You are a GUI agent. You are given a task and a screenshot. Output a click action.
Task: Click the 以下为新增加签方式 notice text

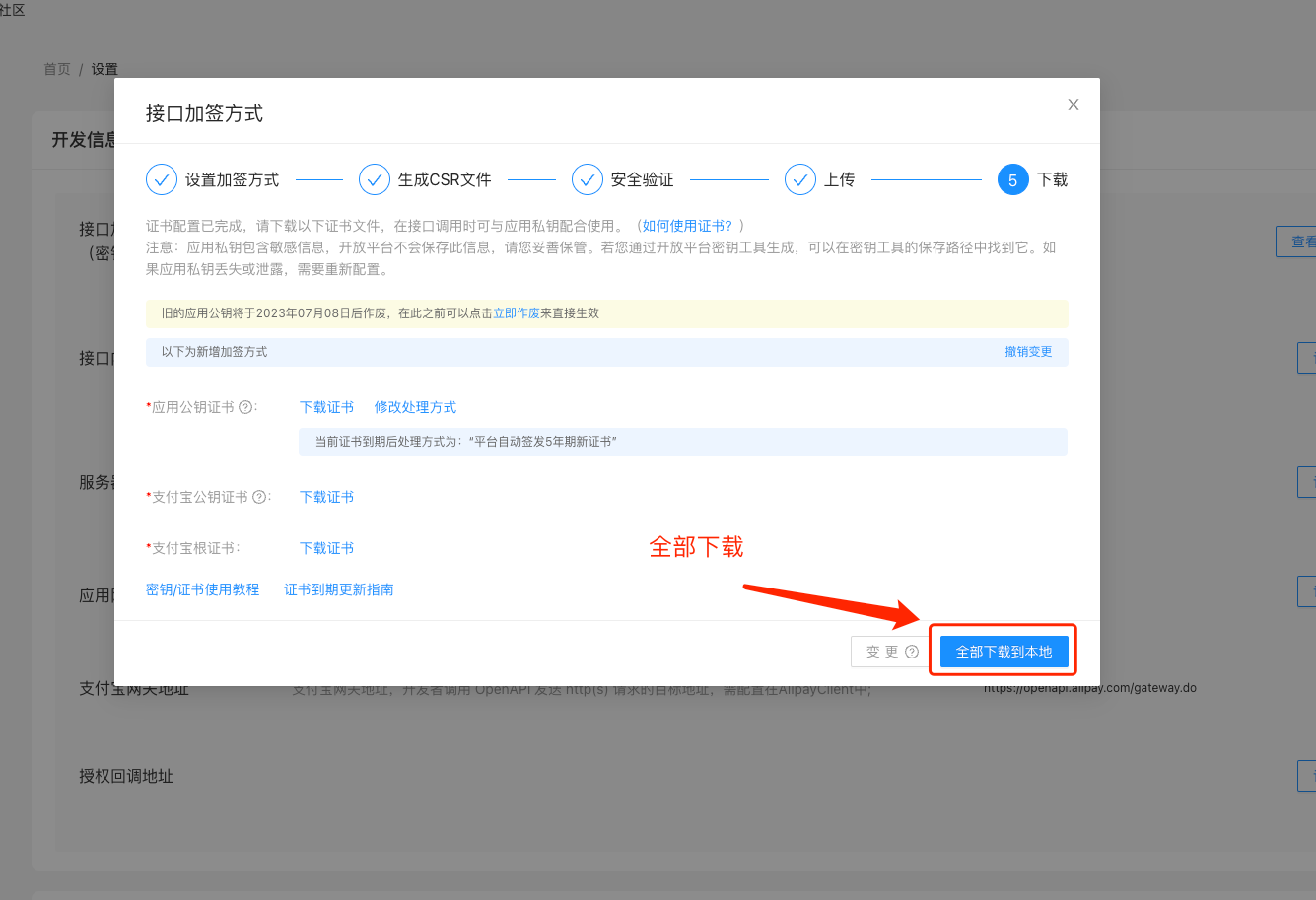click(214, 352)
